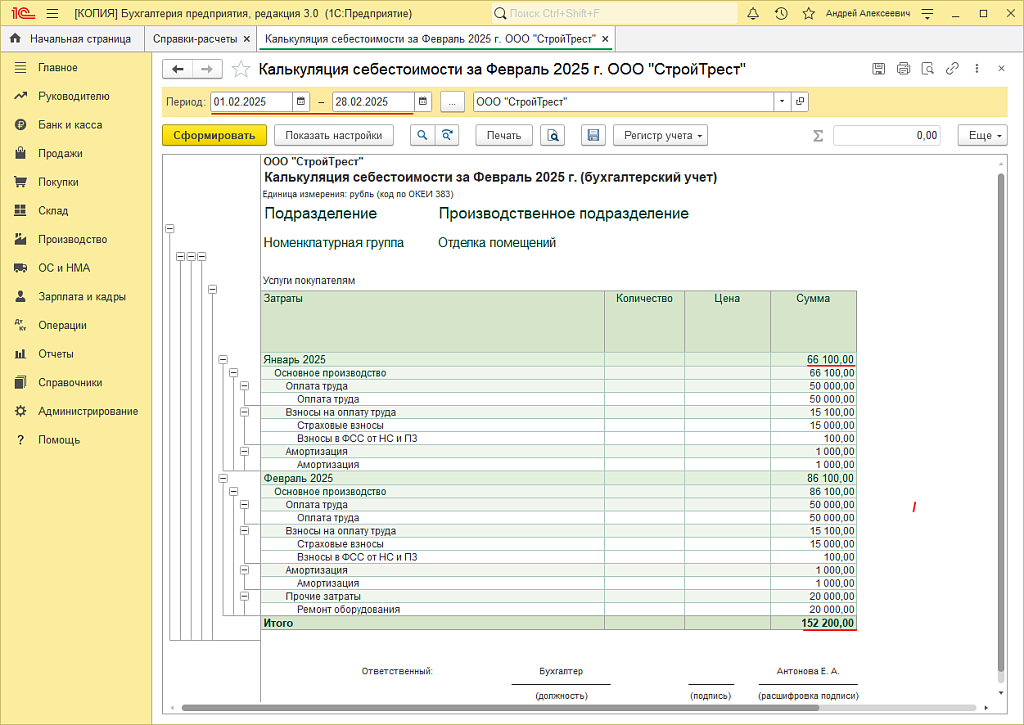The image size is (1024, 725).
Task: Open print preview icon in header
Action: click(x=927, y=69)
